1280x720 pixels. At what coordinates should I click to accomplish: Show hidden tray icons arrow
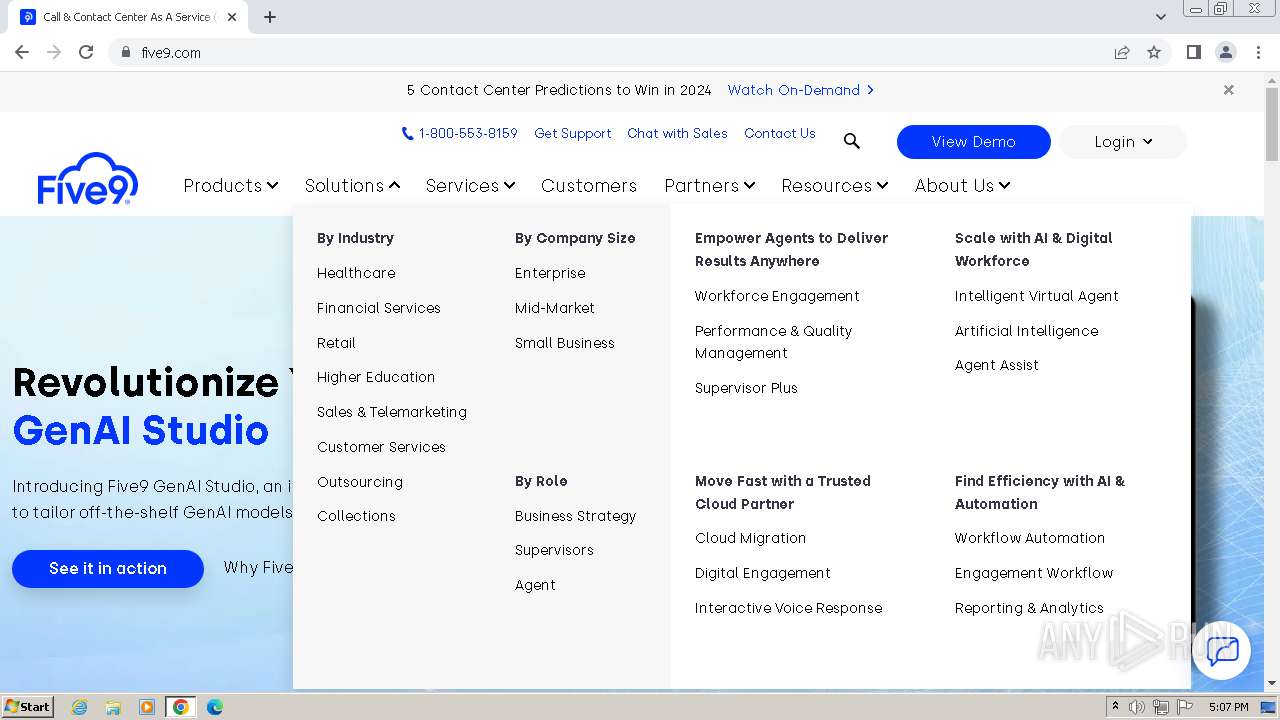coord(1115,707)
